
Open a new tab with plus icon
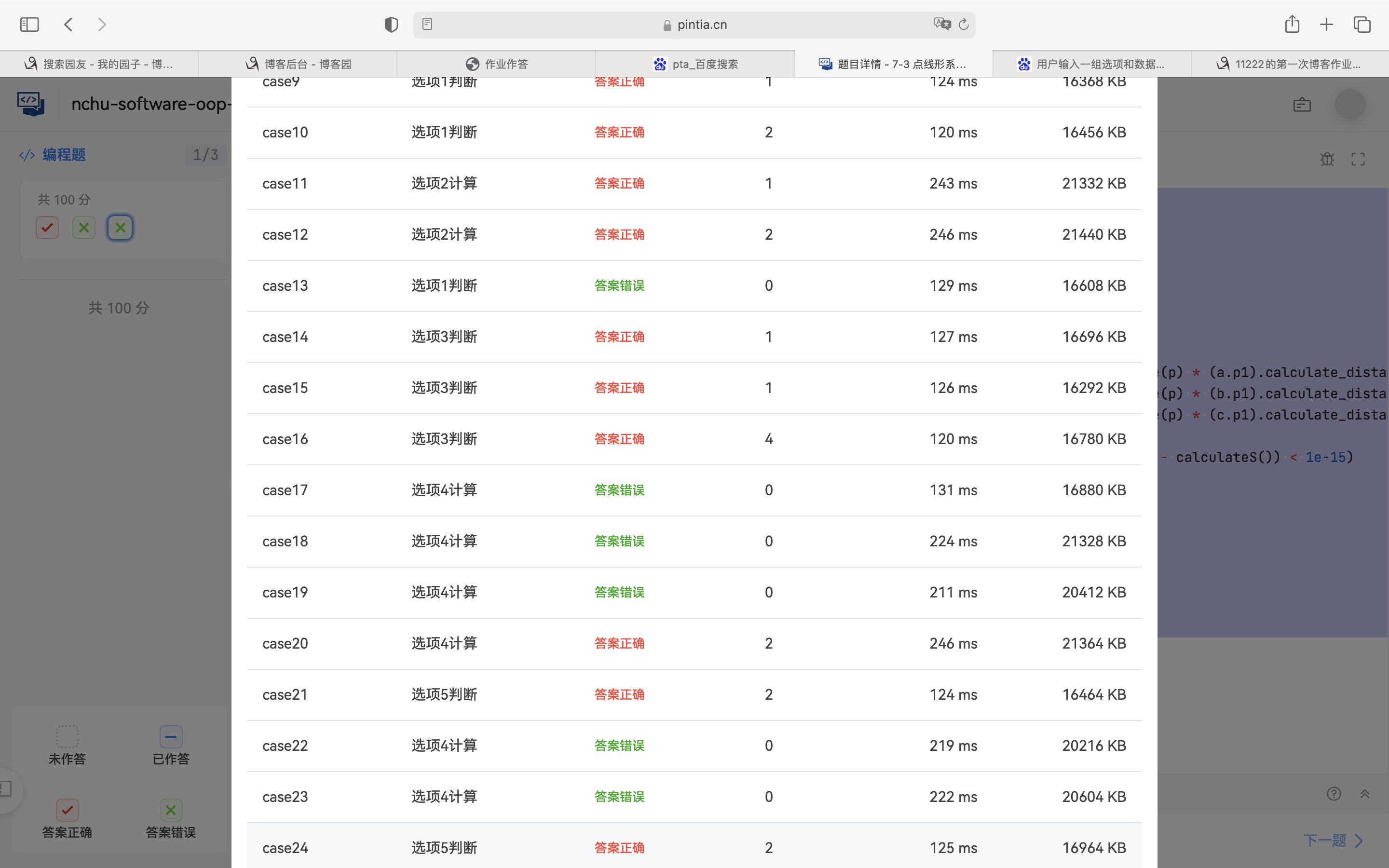(1326, 25)
